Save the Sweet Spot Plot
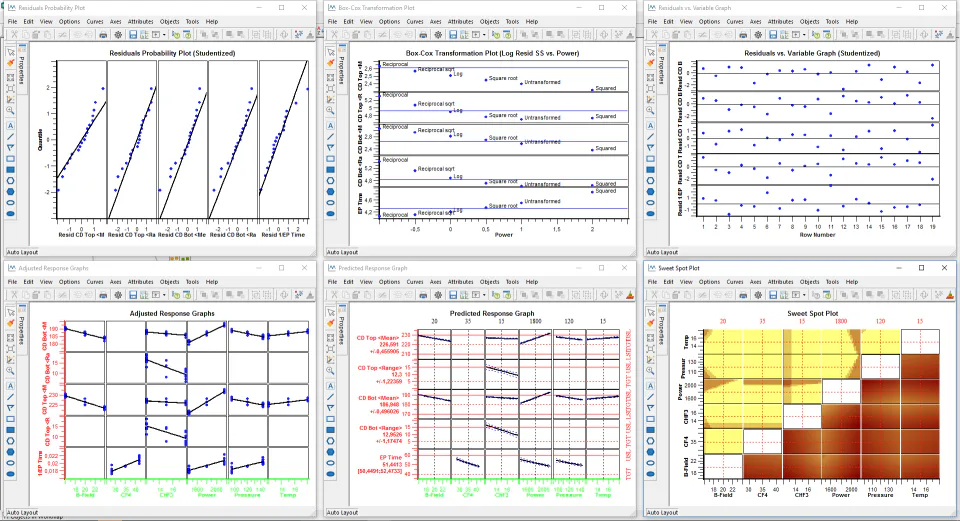The height and width of the screenshot is (521, 960). (x=773, y=295)
